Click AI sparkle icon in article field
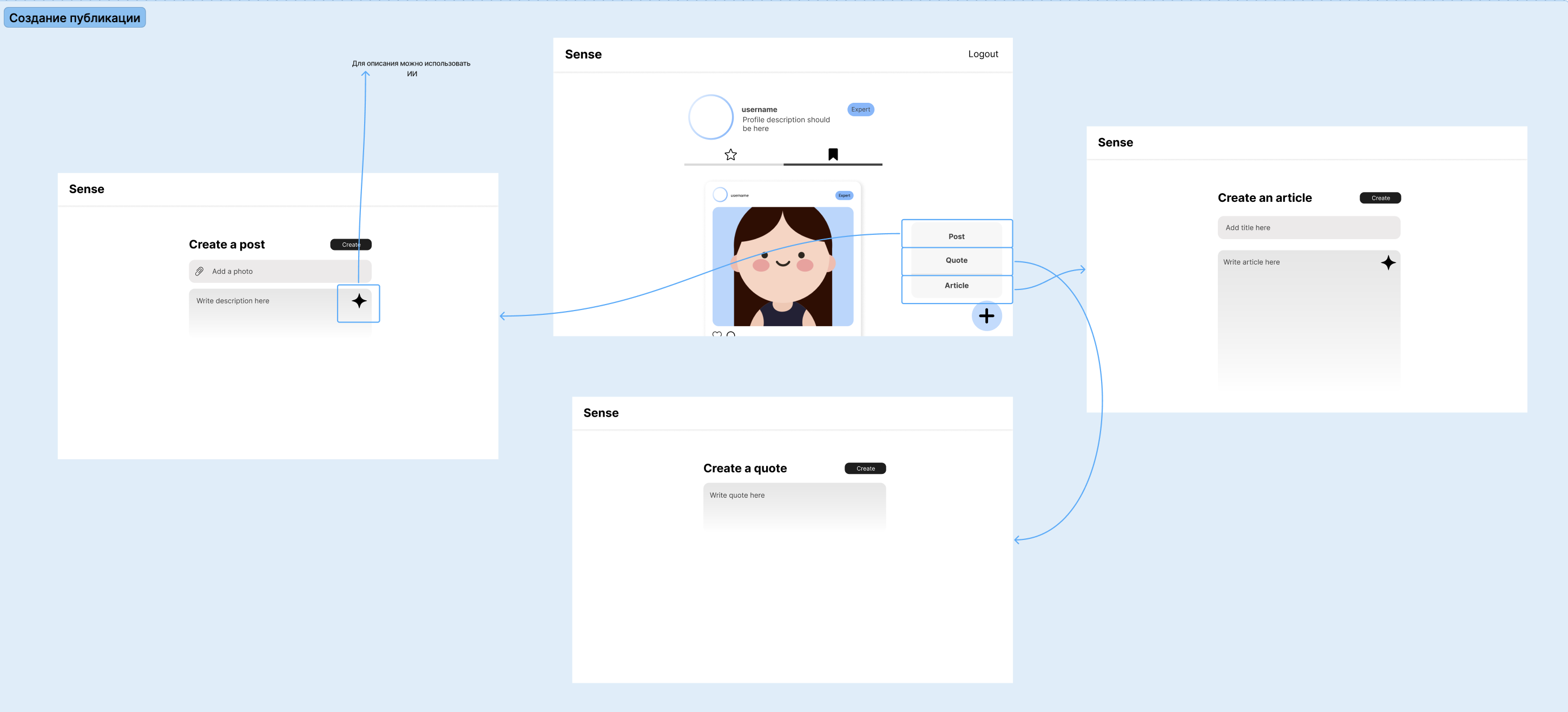Image resolution: width=1568 pixels, height=712 pixels. pos(1388,263)
